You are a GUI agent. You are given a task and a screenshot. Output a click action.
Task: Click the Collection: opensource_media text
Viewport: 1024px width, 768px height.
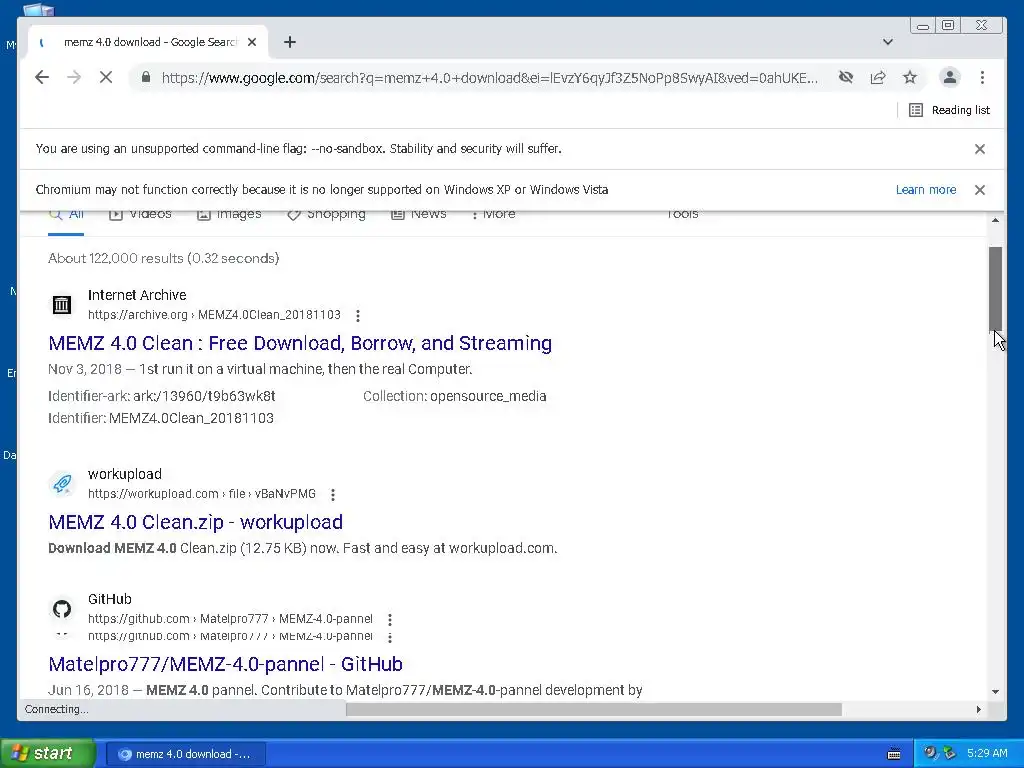click(455, 396)
